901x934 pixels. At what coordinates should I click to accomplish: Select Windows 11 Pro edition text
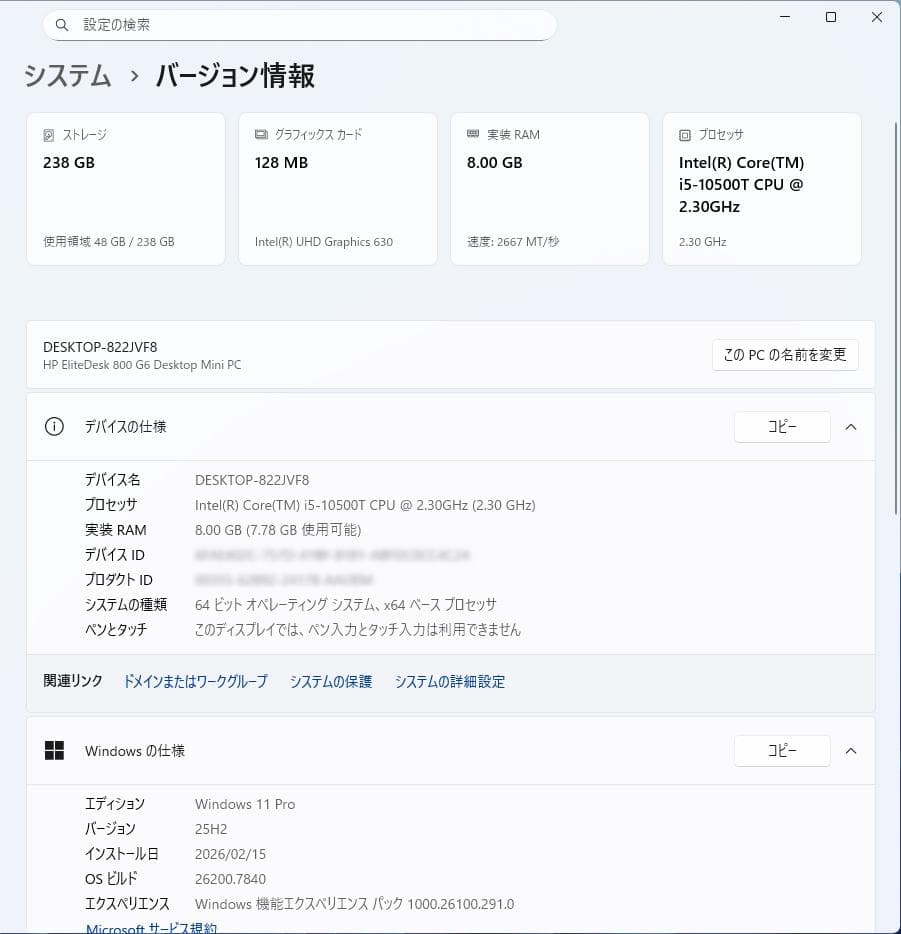click(245, 804)
